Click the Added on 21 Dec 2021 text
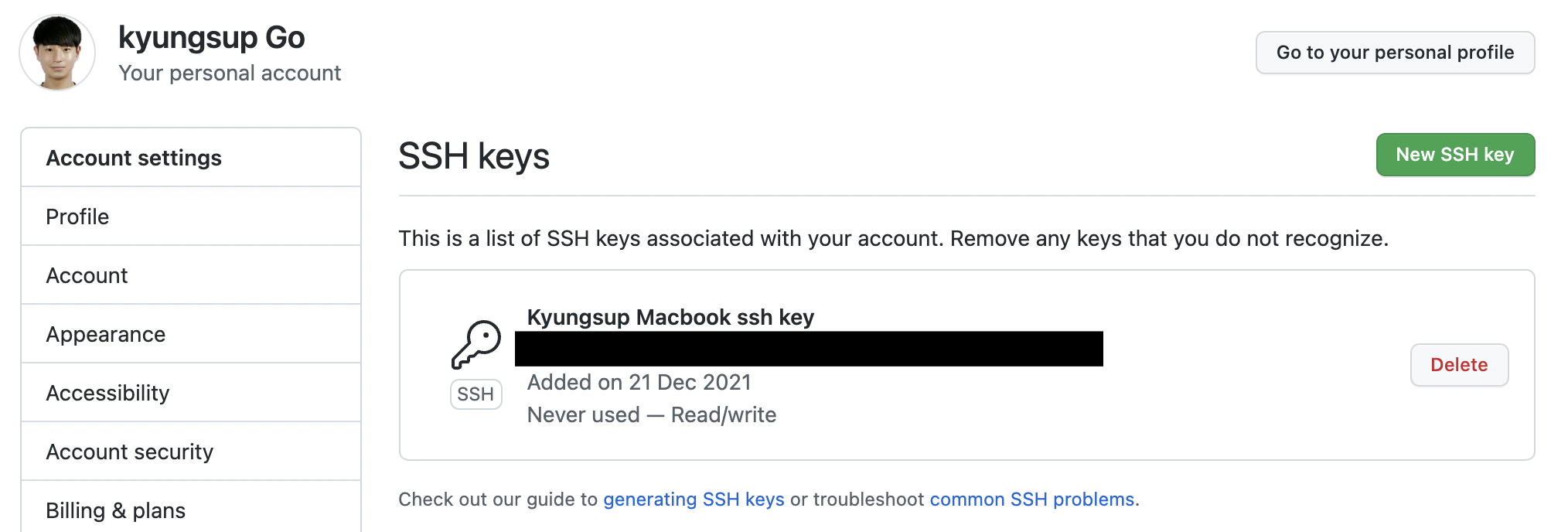Screen dimensions: 1568x532 coord(639,382)
